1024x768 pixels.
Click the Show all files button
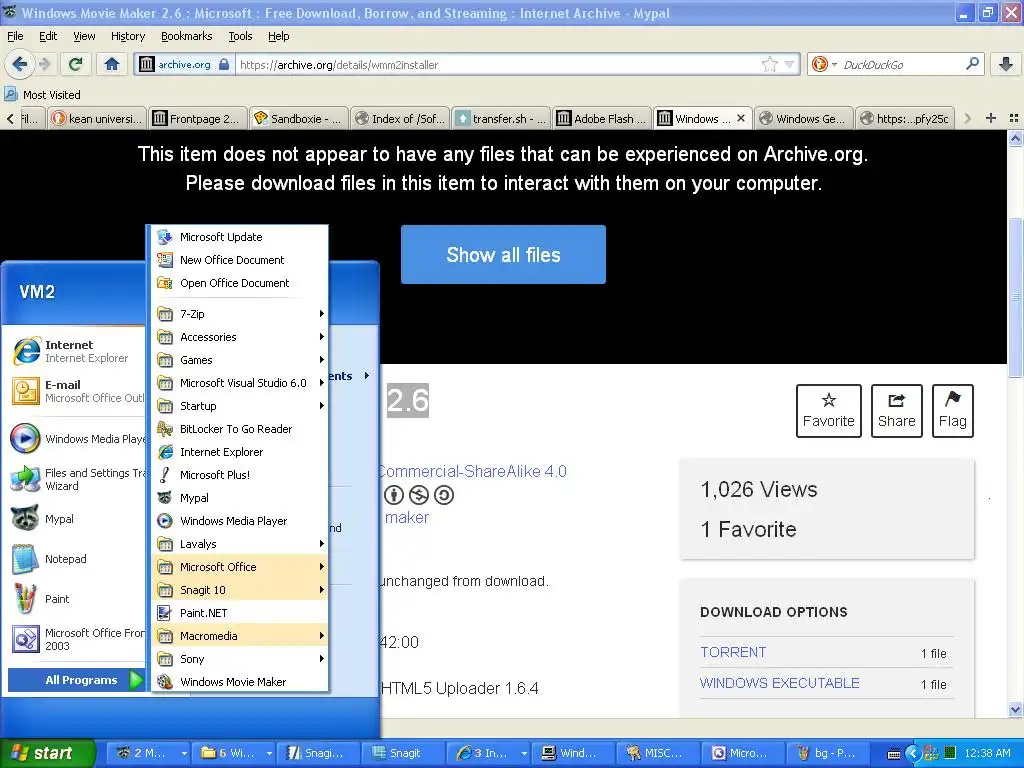click(503, 255)
